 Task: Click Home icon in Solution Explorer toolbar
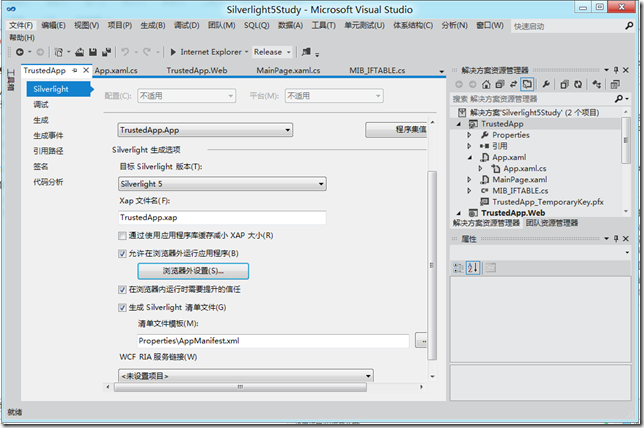tap(486, 84)
